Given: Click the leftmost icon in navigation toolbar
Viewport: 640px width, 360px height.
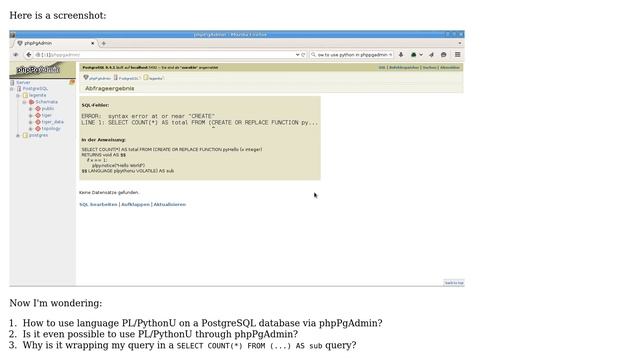Looking at the screenshot, I should tap(16, 55).
